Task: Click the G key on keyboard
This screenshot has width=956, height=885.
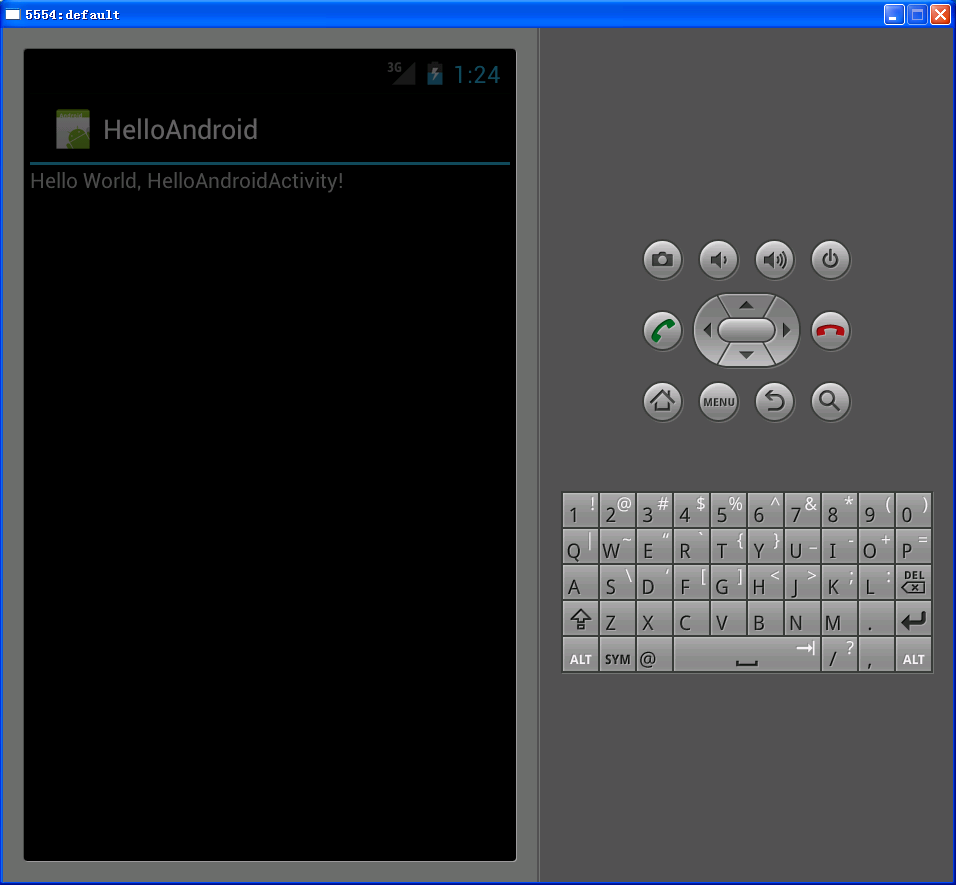Action: 728,582
